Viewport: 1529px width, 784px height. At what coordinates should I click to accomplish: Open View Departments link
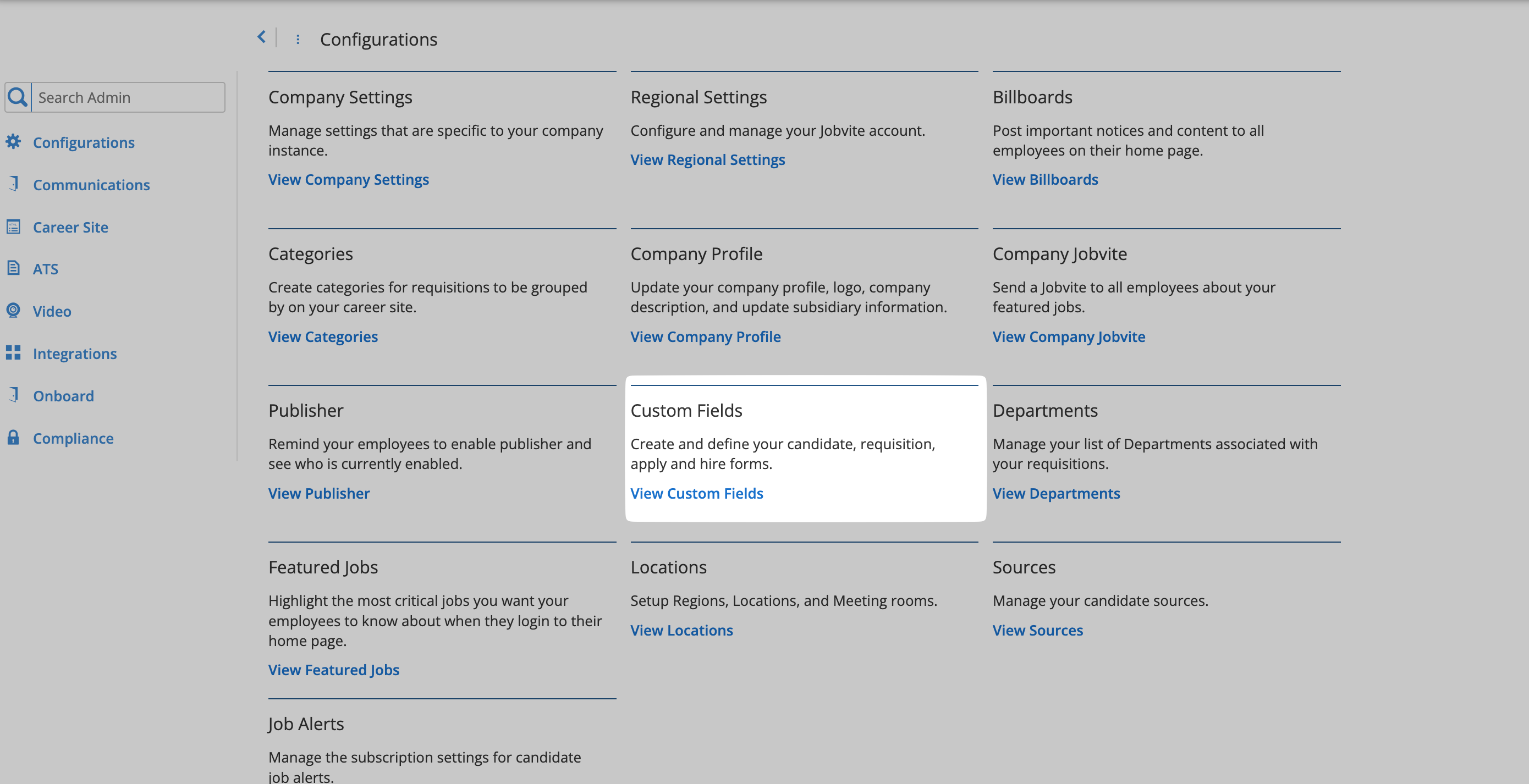click(x=1056, y=493)
